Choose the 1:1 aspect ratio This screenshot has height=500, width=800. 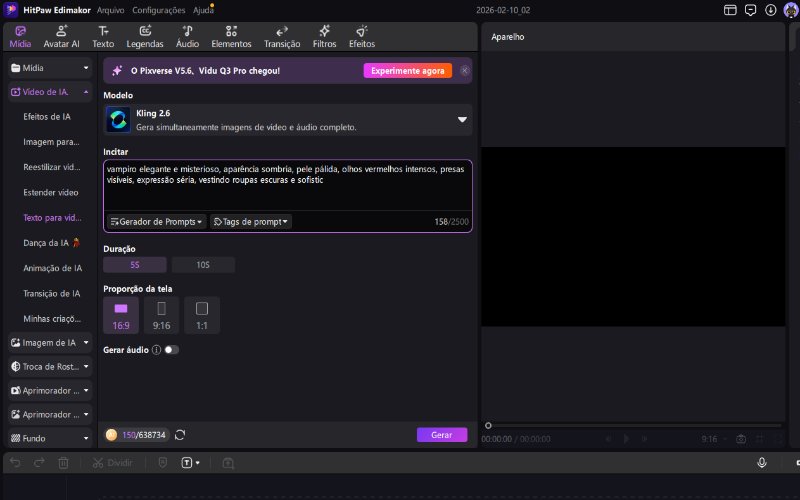tap(202, 315)
